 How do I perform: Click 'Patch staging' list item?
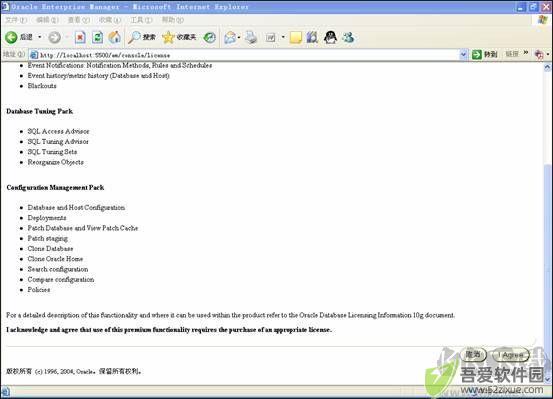(x=48, y=238)
